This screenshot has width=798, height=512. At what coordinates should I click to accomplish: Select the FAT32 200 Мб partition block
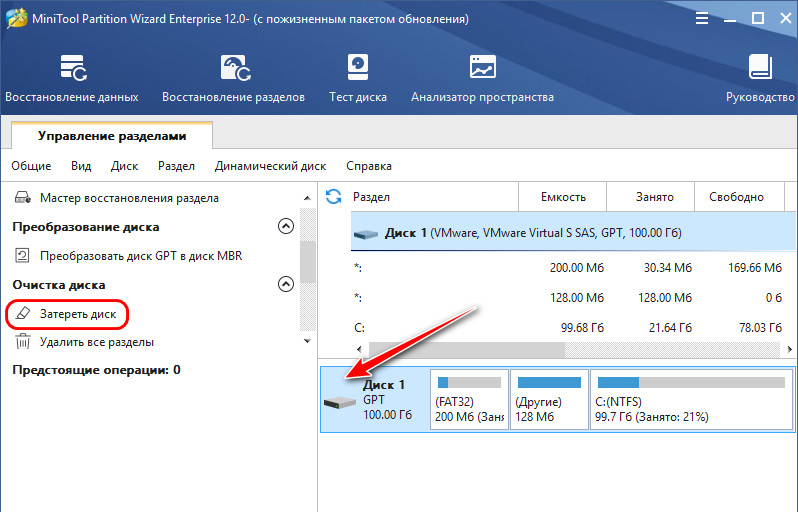[469, 400]
